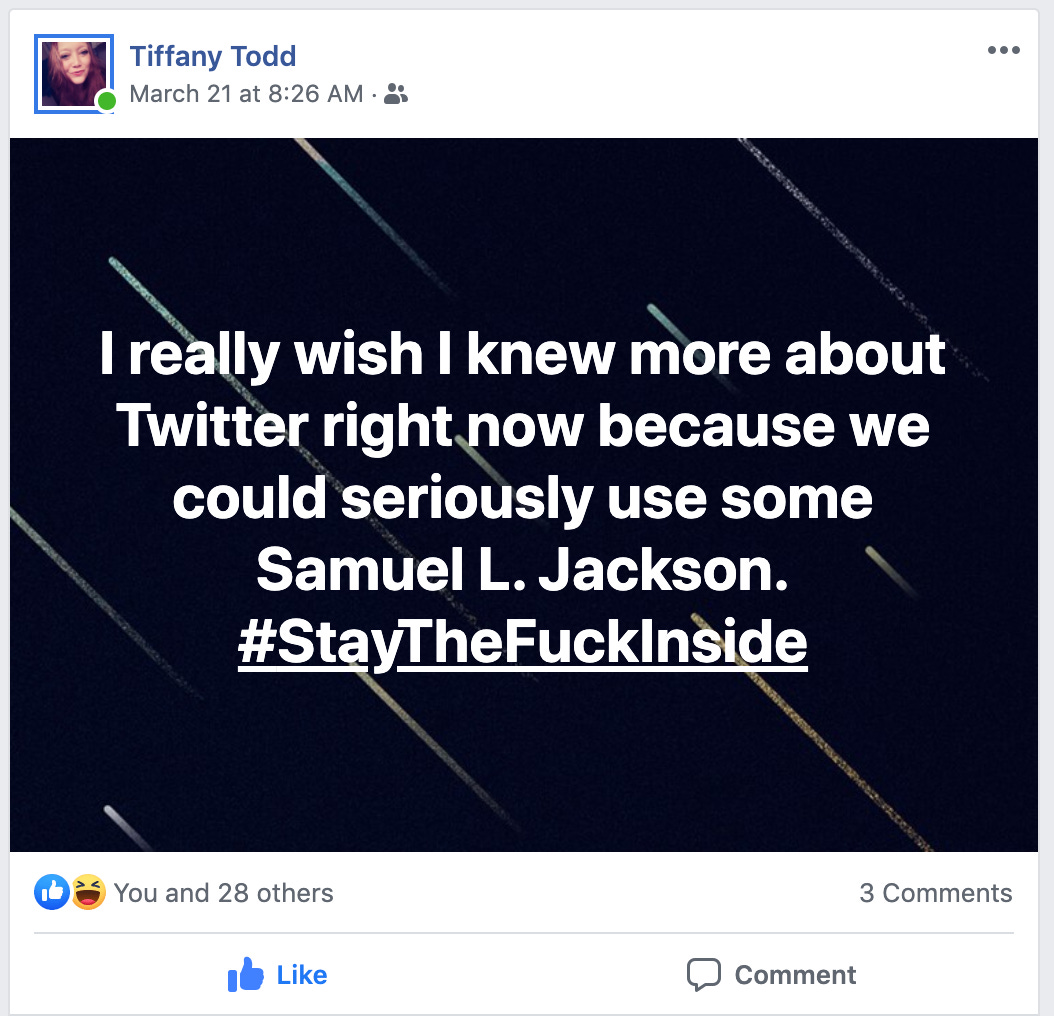
Task: Expand the 3 Comments link
Action: point(935,892)
